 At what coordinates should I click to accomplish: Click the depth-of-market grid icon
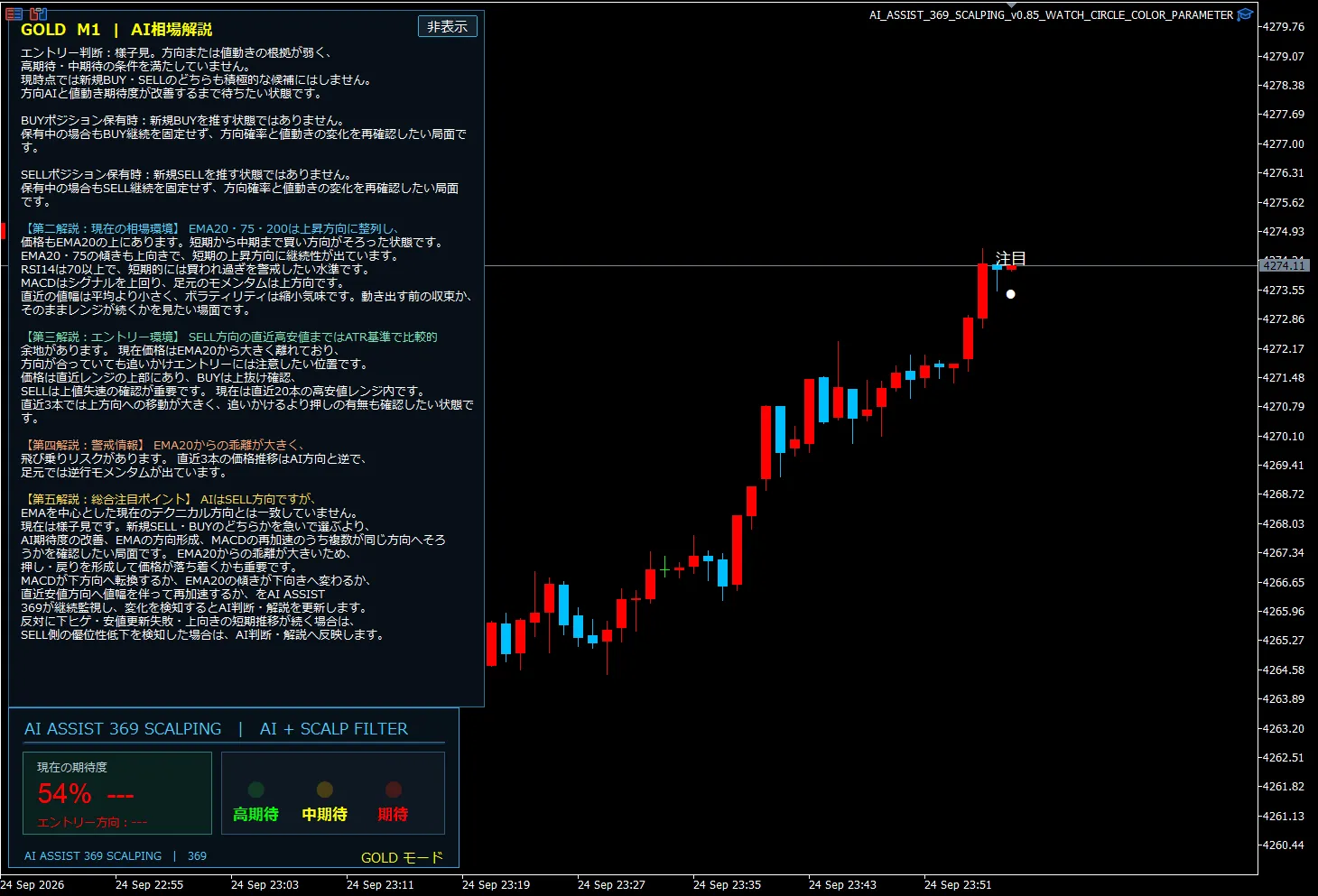(x=14, y=14)
